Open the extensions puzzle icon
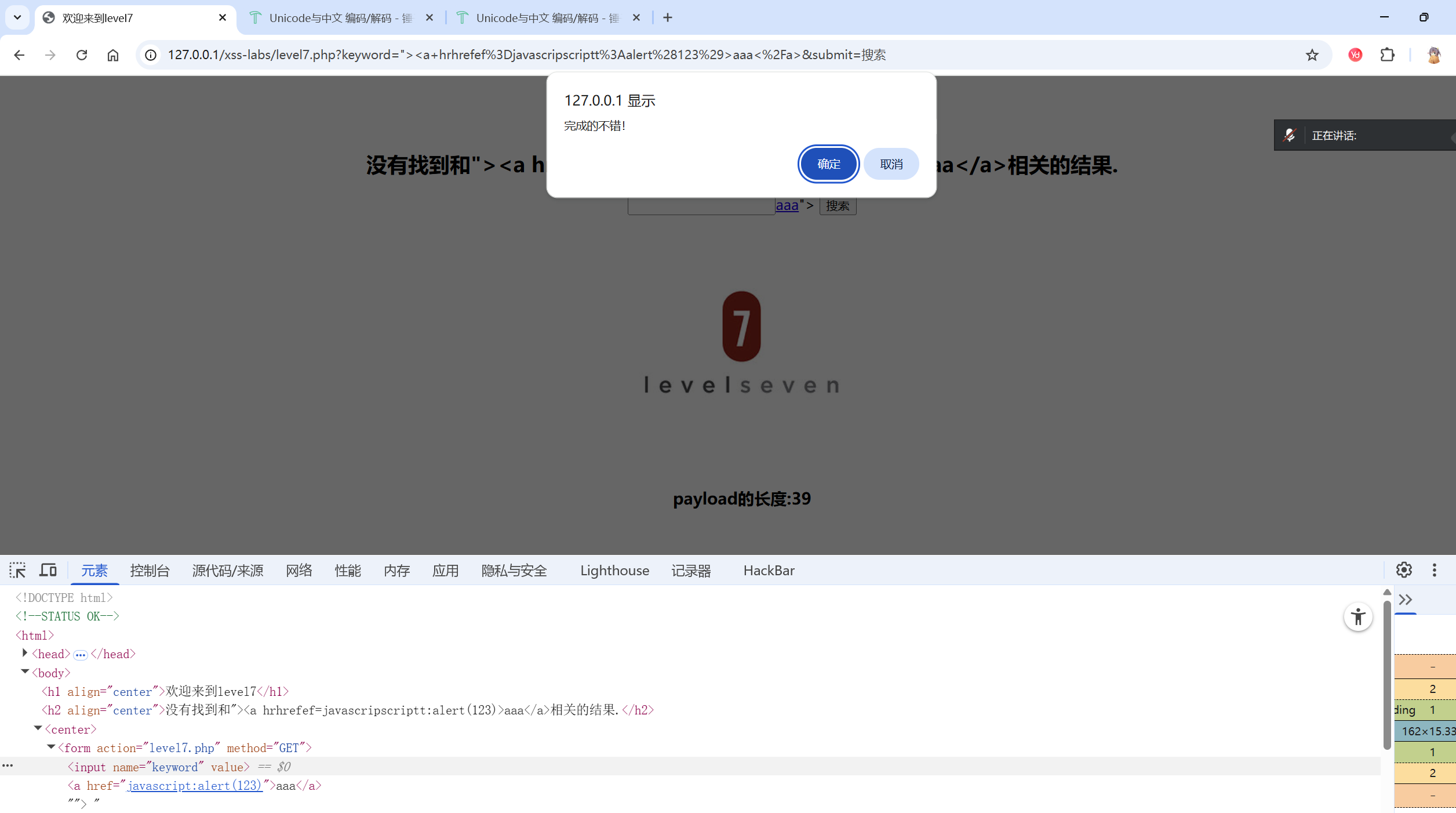The image size is (1456, 813). tap(1388, 55)
